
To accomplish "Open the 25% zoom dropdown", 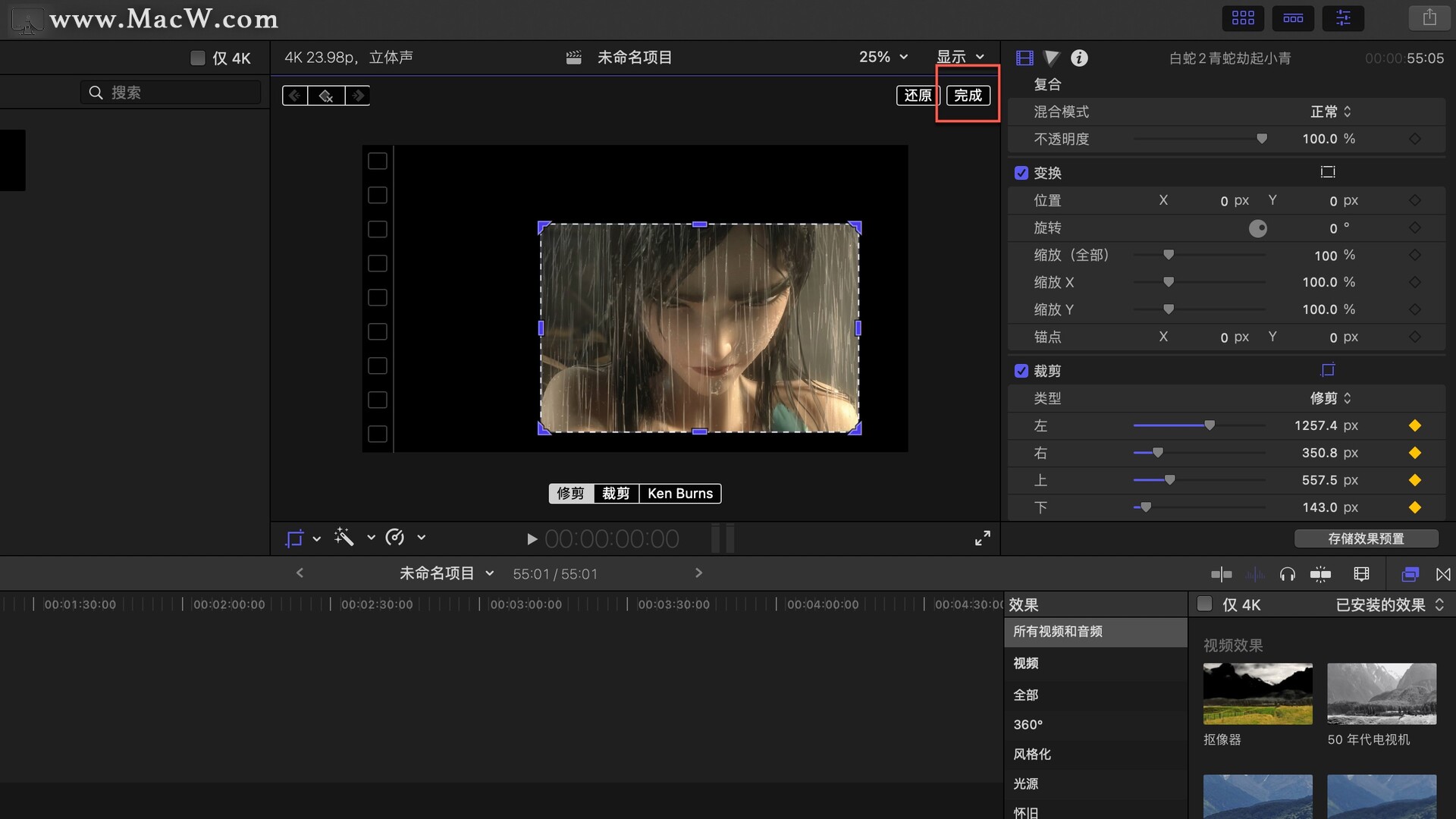I will click(x=883, y=57).
